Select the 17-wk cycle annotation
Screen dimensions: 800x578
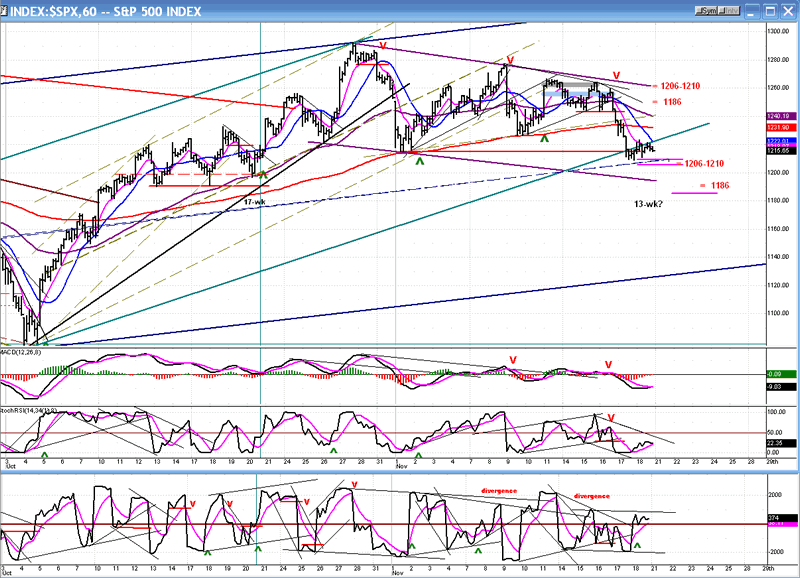pyautogui.click(x=254, y=202)
